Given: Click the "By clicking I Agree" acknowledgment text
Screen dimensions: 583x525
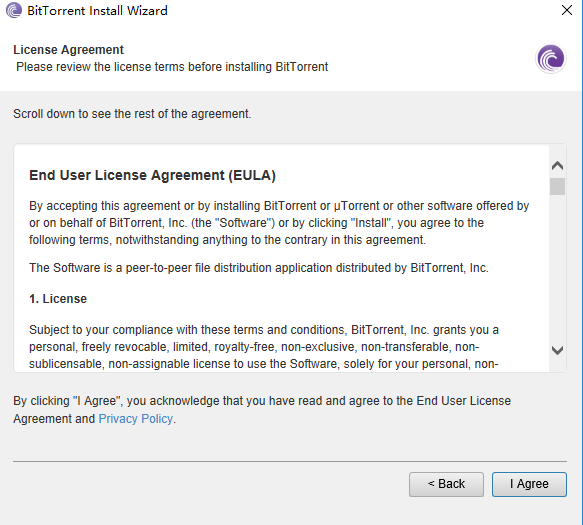Looking at the screenshot, I should pyautogui.click(x=262, y=410).
